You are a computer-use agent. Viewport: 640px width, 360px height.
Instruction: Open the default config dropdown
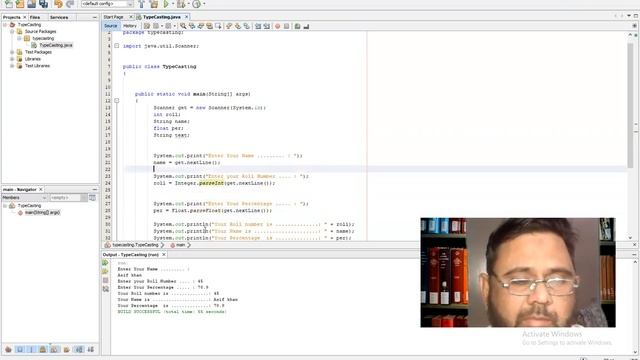(x=107, y=4)
